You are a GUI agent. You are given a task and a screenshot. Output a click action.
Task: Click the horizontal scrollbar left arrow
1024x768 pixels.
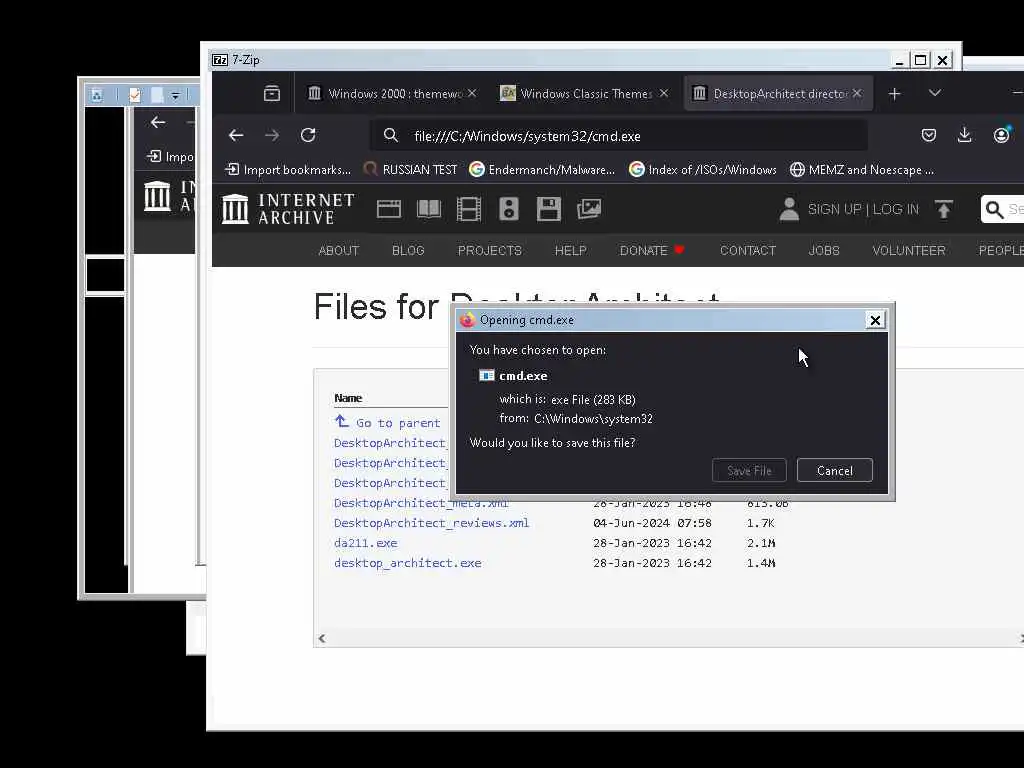[x=322, y=639]
